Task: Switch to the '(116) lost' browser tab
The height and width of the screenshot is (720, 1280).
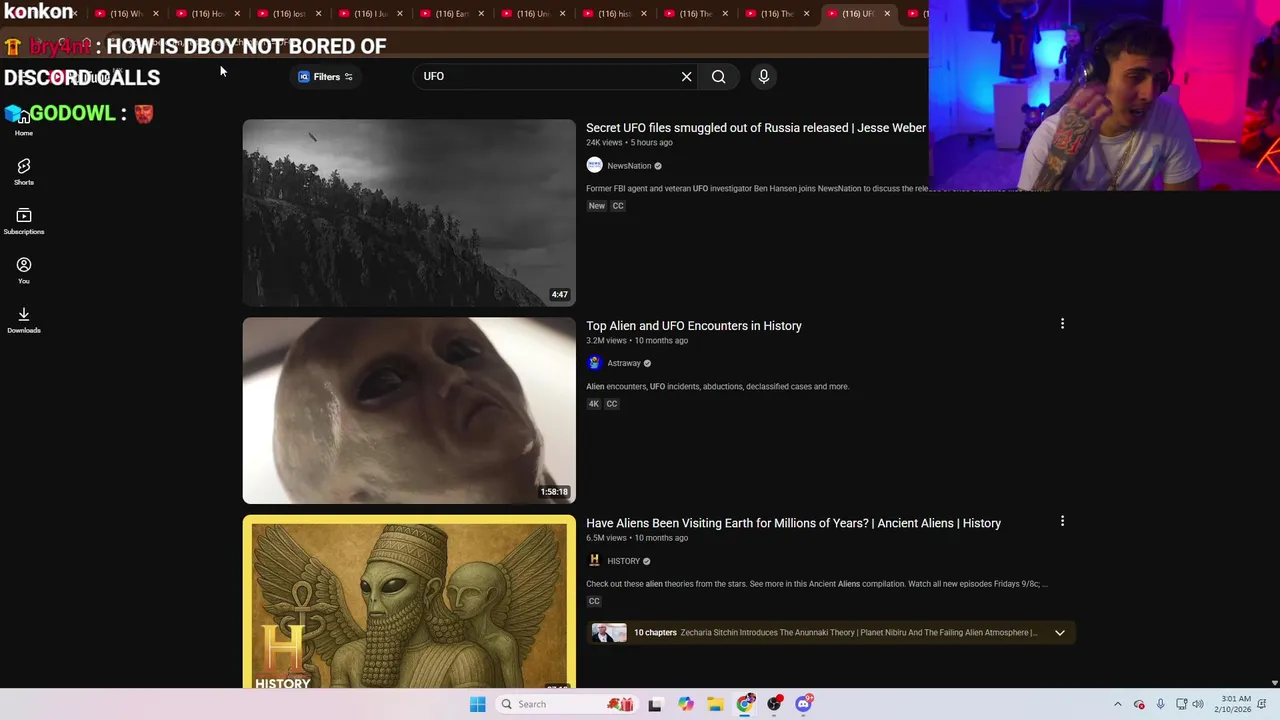Action: tap(290, 14)
